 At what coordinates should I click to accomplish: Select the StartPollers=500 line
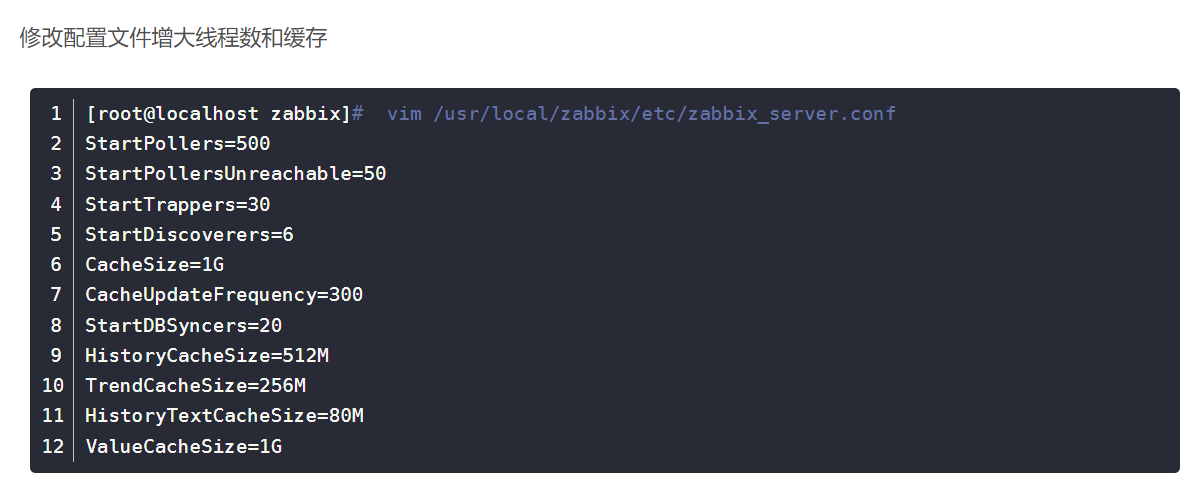178,143
